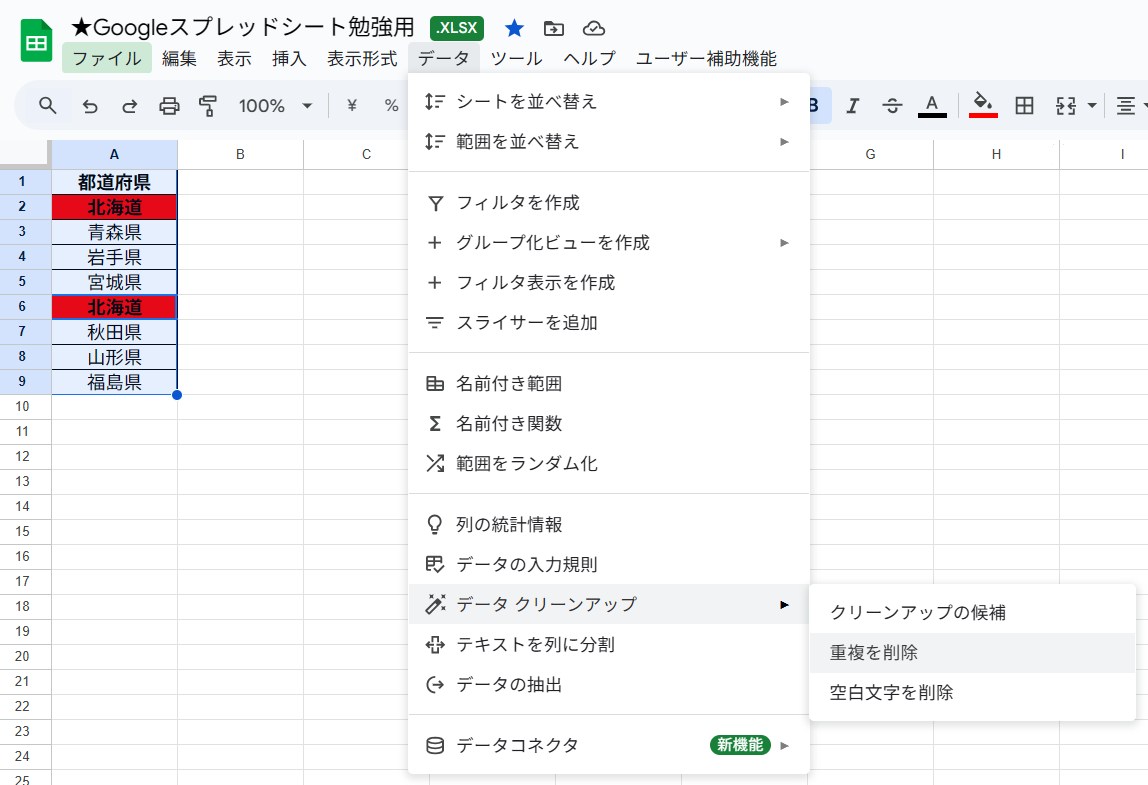The width and height of the screenshot is (1148, 785).
Task: Select the paint format roller icon
Action: (x=208, y=105)
